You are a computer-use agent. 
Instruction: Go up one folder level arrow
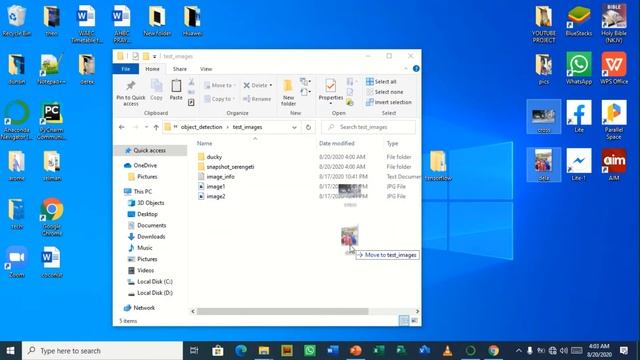156,127
